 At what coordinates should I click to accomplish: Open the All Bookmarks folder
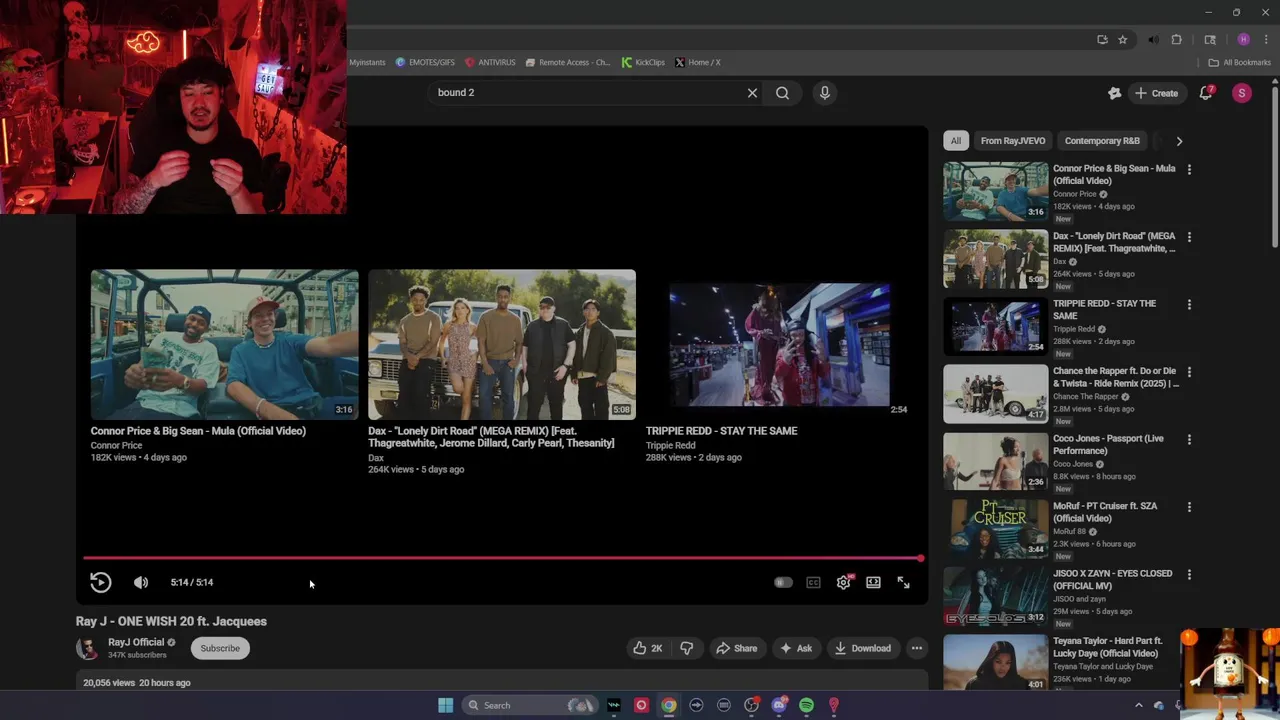click(x=1240, y=62)
